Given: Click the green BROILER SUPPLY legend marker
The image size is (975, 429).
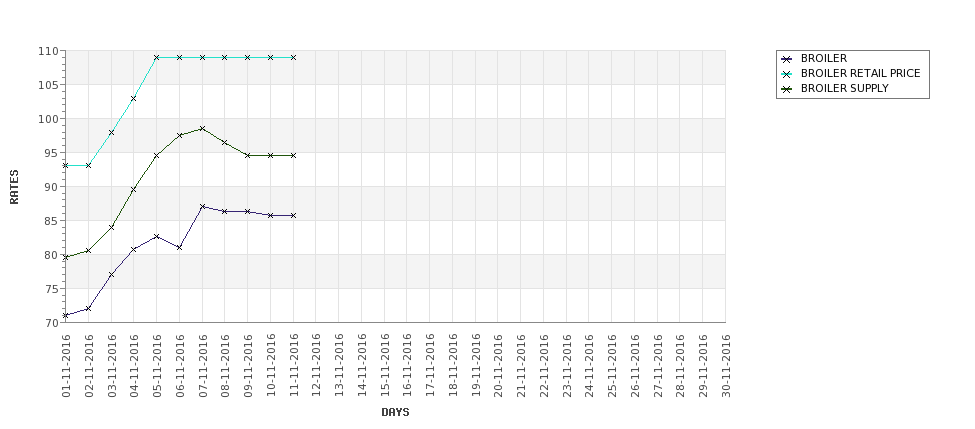Looking at the screenshot, I should click(787, 89).
